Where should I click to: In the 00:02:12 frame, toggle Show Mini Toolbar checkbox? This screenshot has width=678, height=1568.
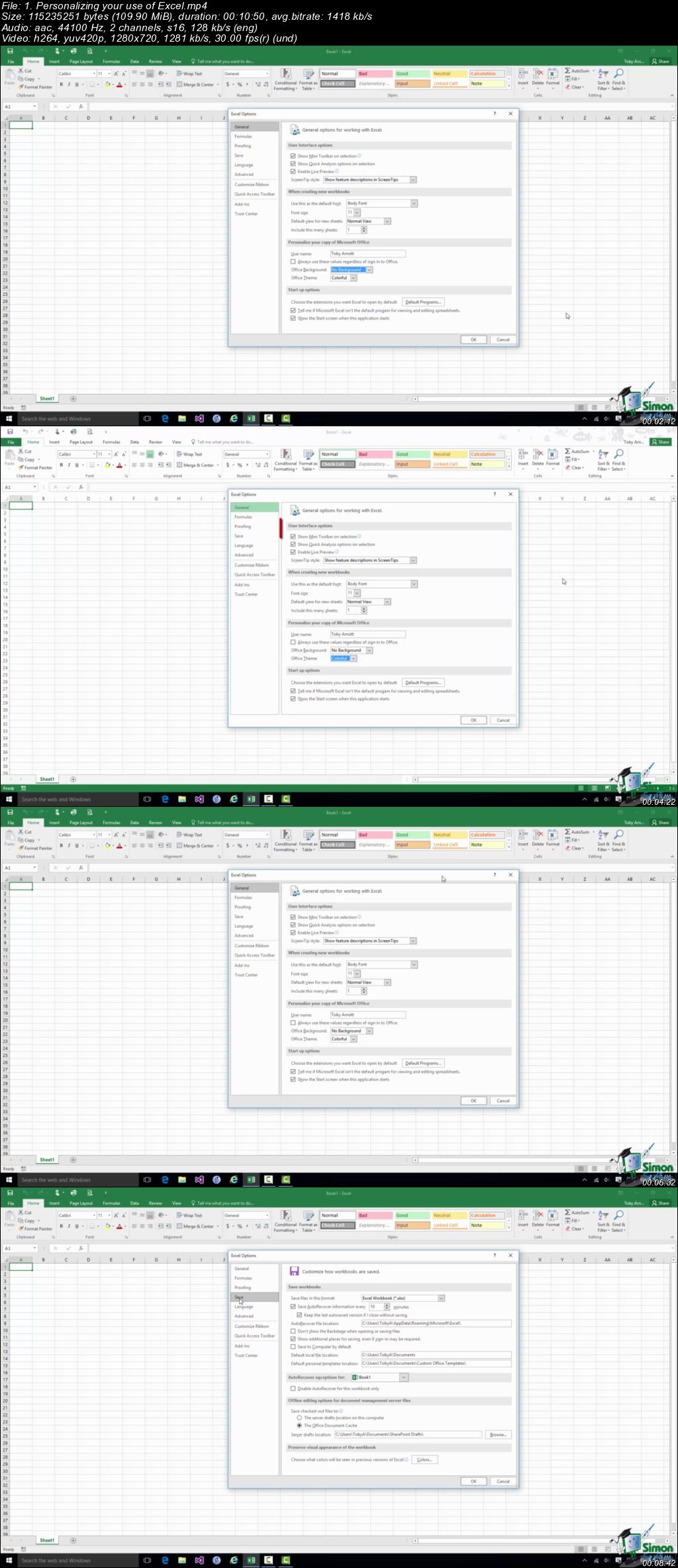293,156
